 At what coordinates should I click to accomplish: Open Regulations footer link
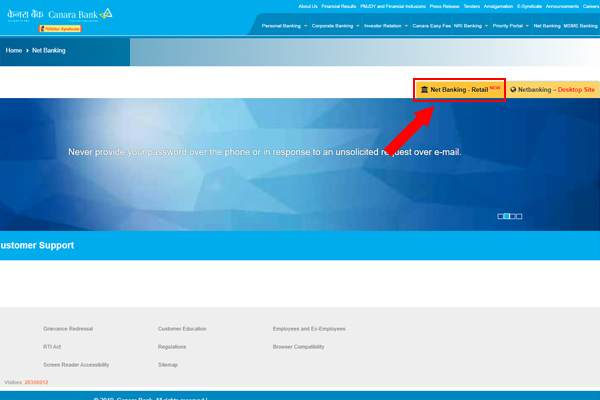[172, 347]
